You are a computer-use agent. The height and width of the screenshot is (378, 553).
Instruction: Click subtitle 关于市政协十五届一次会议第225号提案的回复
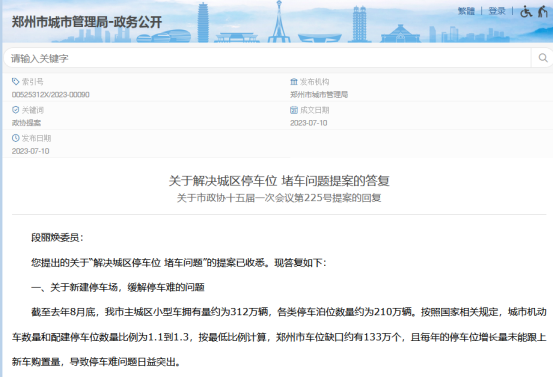[279, 198]
